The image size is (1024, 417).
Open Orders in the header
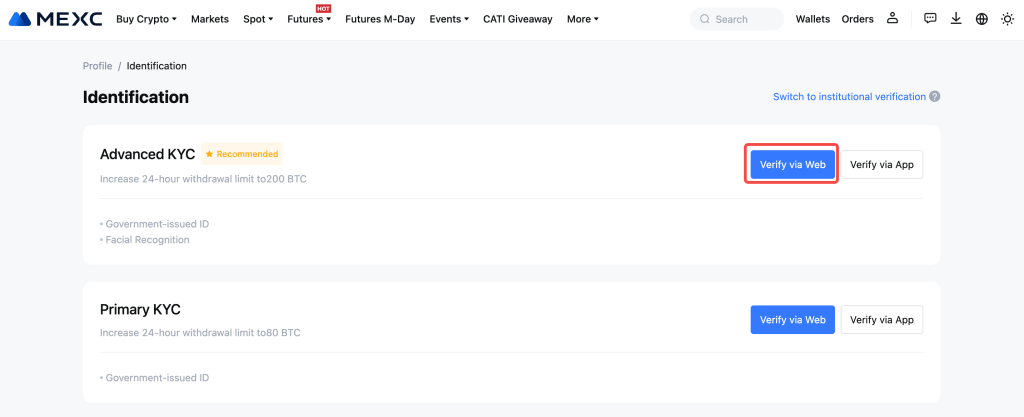pos(857,19)
